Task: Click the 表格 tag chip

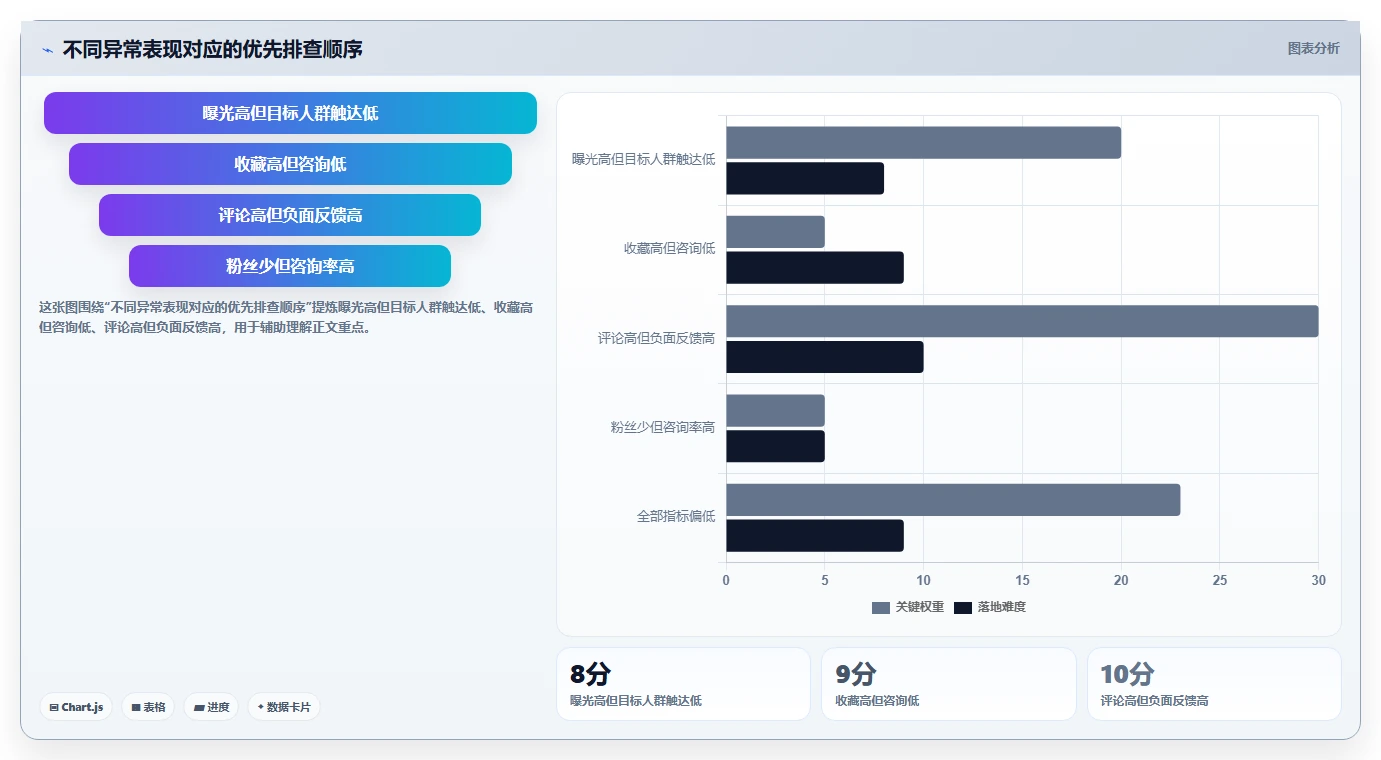Action: click(x=148, y=707)
